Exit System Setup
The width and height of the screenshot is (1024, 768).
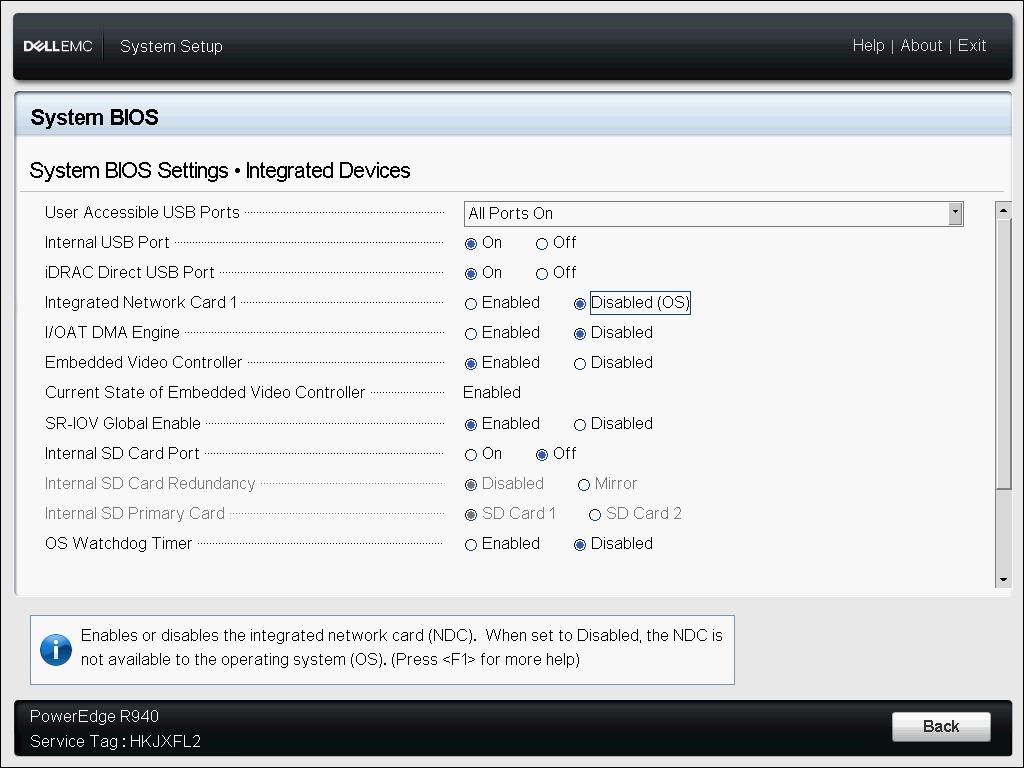(971, 45)
